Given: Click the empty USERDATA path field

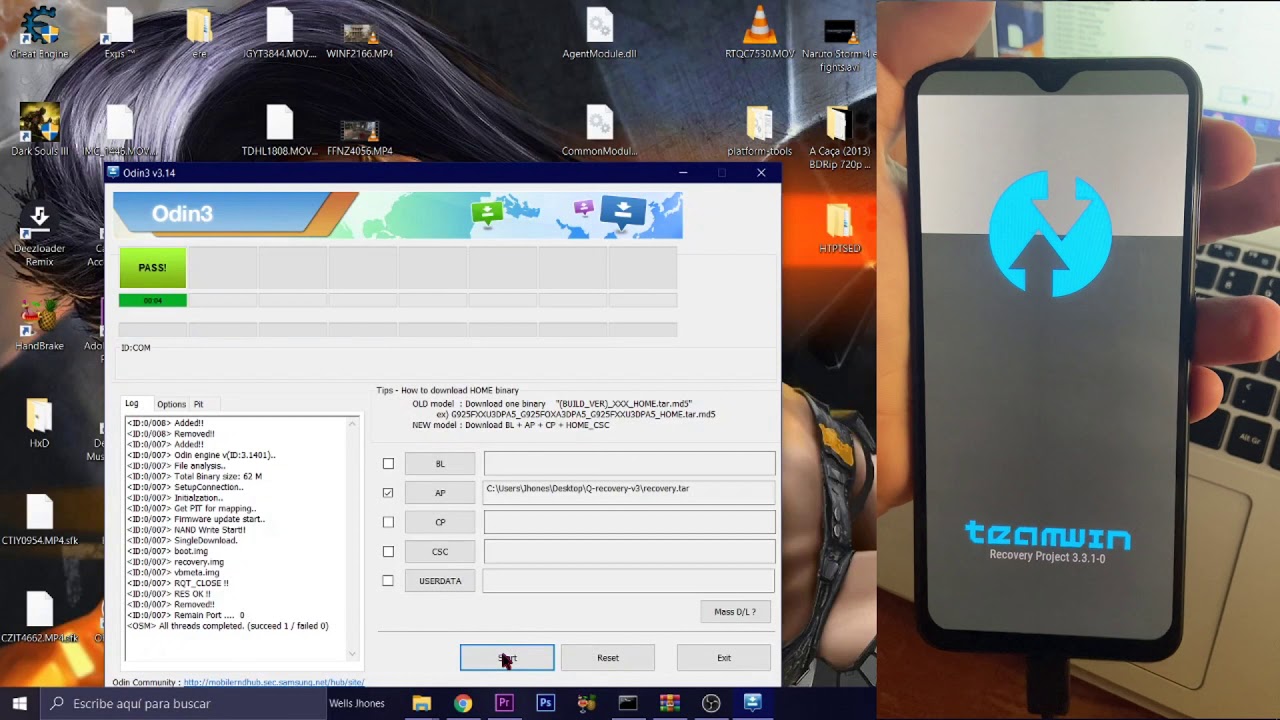Looking at the screenshot, I should point(629,580).
